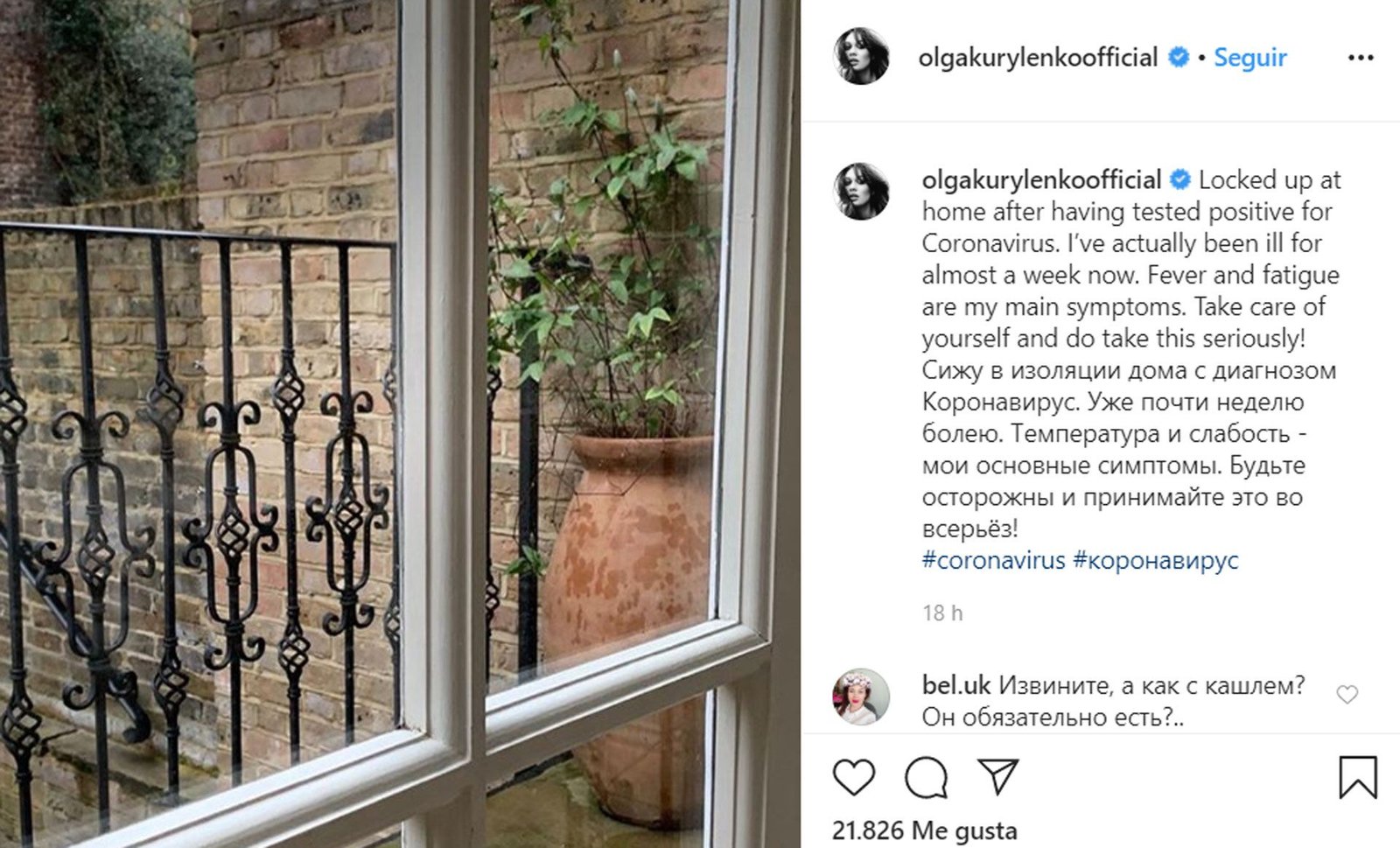Open the #coronavirus hashtag
Image resolution: width=1400 pixels, height=848 pixels.
pos(993,560)
